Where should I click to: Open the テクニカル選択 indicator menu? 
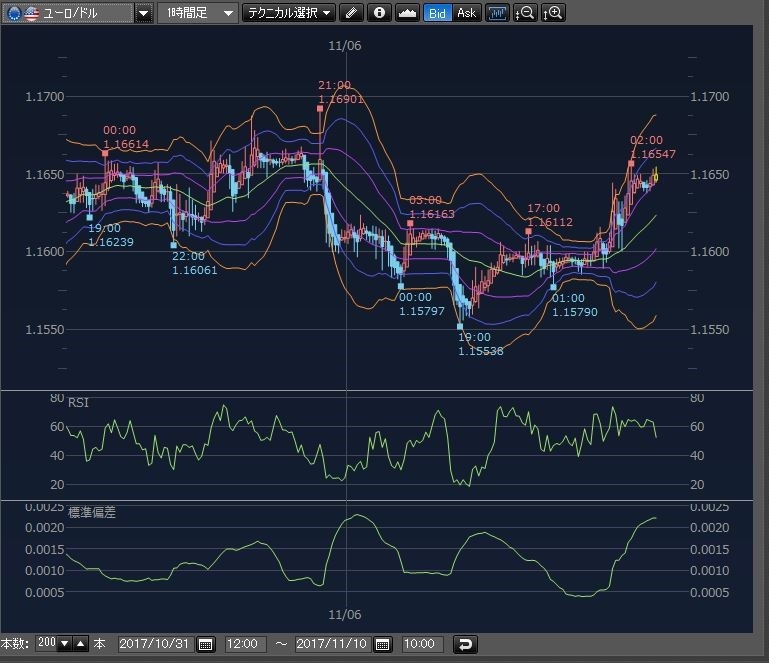(x=289, y=13)
